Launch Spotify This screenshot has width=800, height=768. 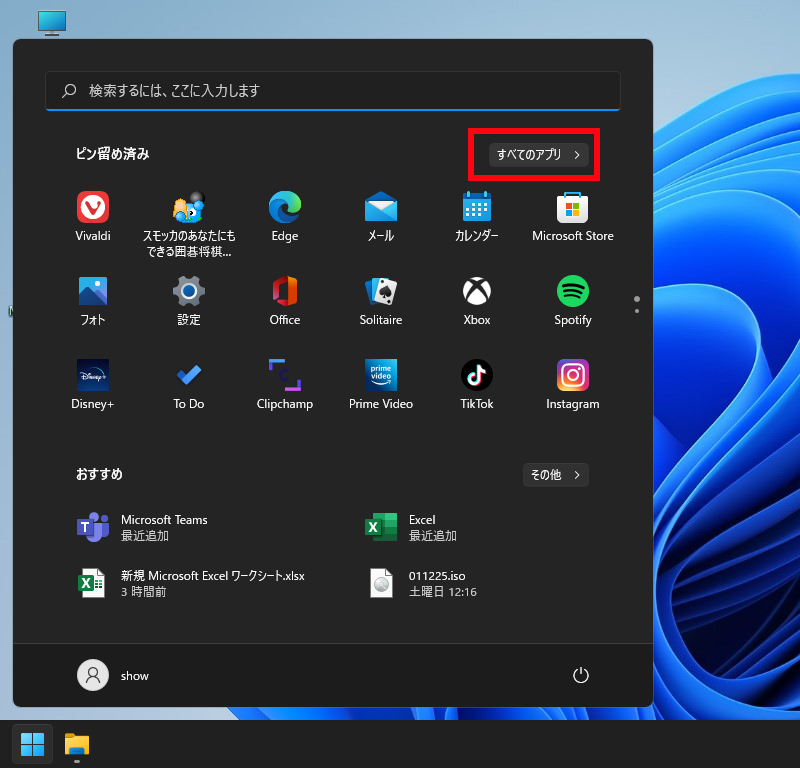tap(572, 301)
